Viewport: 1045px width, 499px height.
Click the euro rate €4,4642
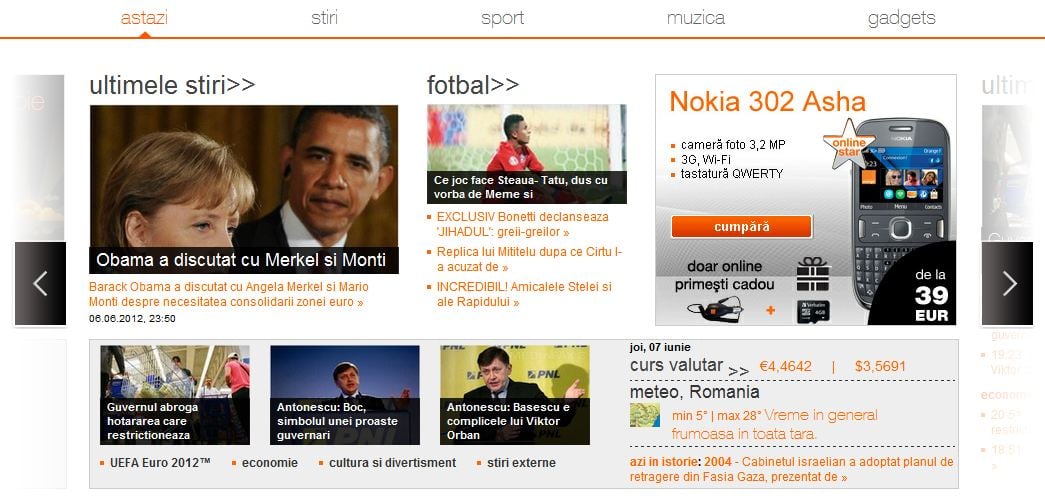(x=786, y=366)
